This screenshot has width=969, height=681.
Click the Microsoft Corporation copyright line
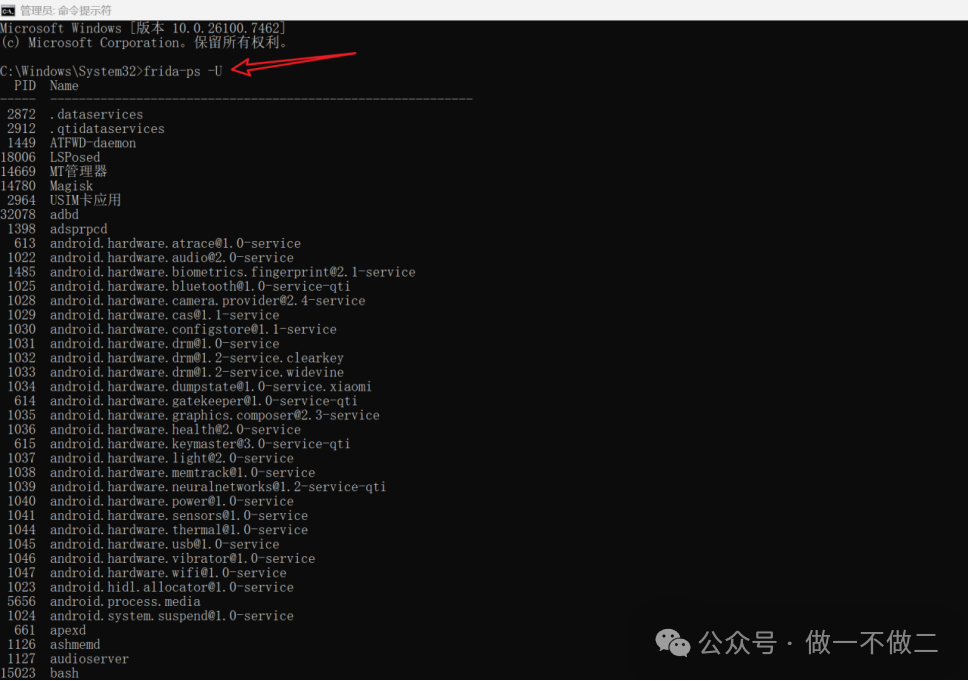(x=143, y=43)
